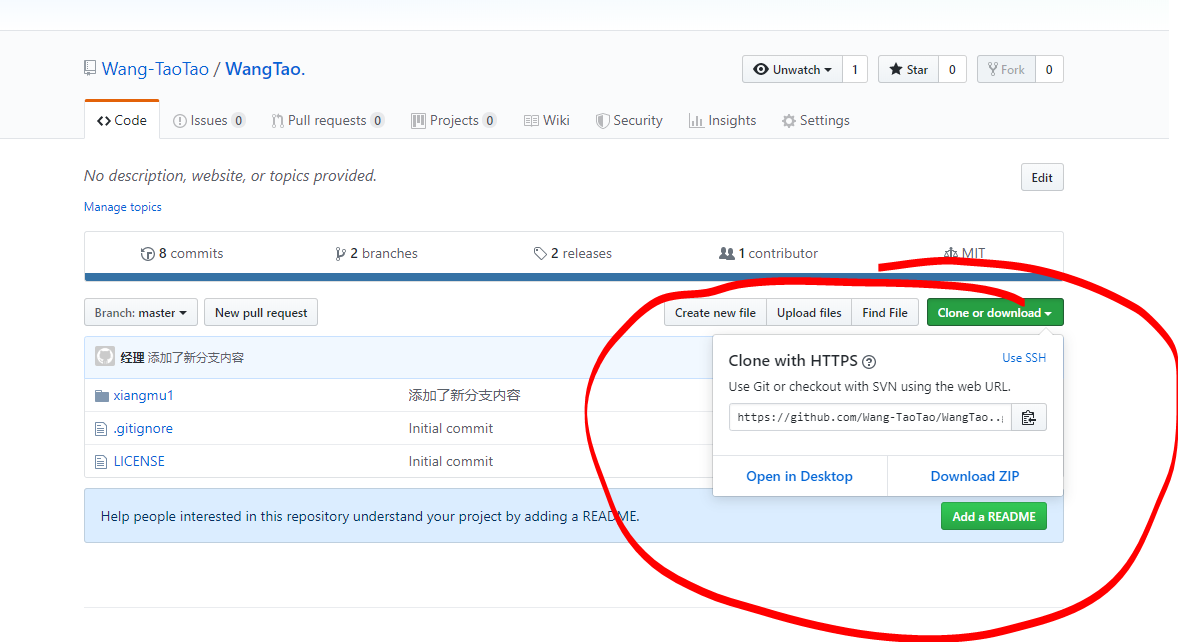Image resolution: width=1178 pixels, height=642 pixels.
Task: Click the releases tag icon
Action: click(x=539, y=254)
